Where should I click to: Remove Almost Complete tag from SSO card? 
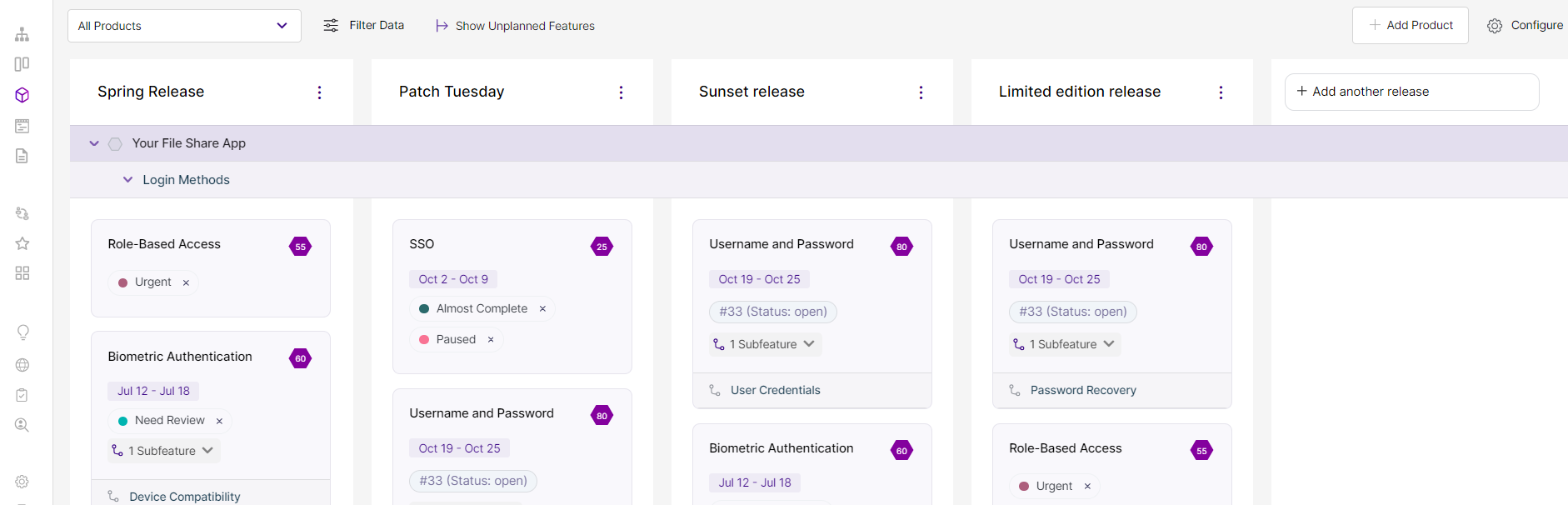pyautogui.click(x=542, y=309)
